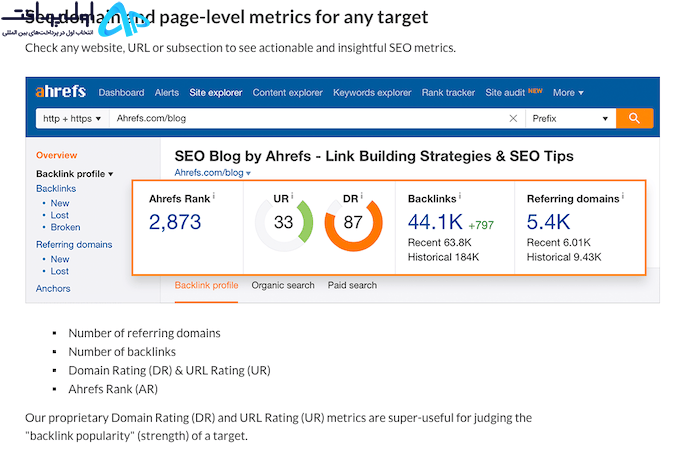This screenshot has width=680, height=450.
Task: Collapse the Backlink profile sidebar section
Action: click(75, 174)
